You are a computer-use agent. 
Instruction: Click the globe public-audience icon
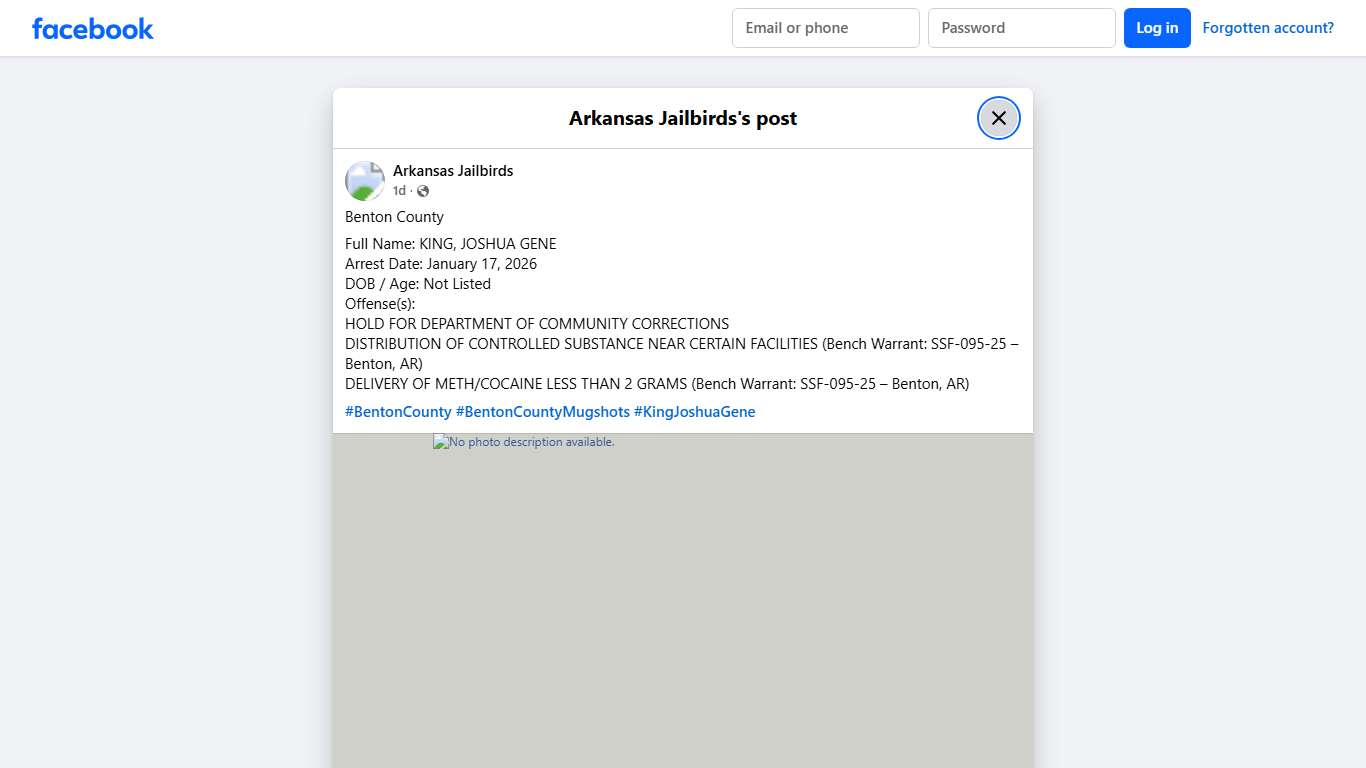coord(422,190)
